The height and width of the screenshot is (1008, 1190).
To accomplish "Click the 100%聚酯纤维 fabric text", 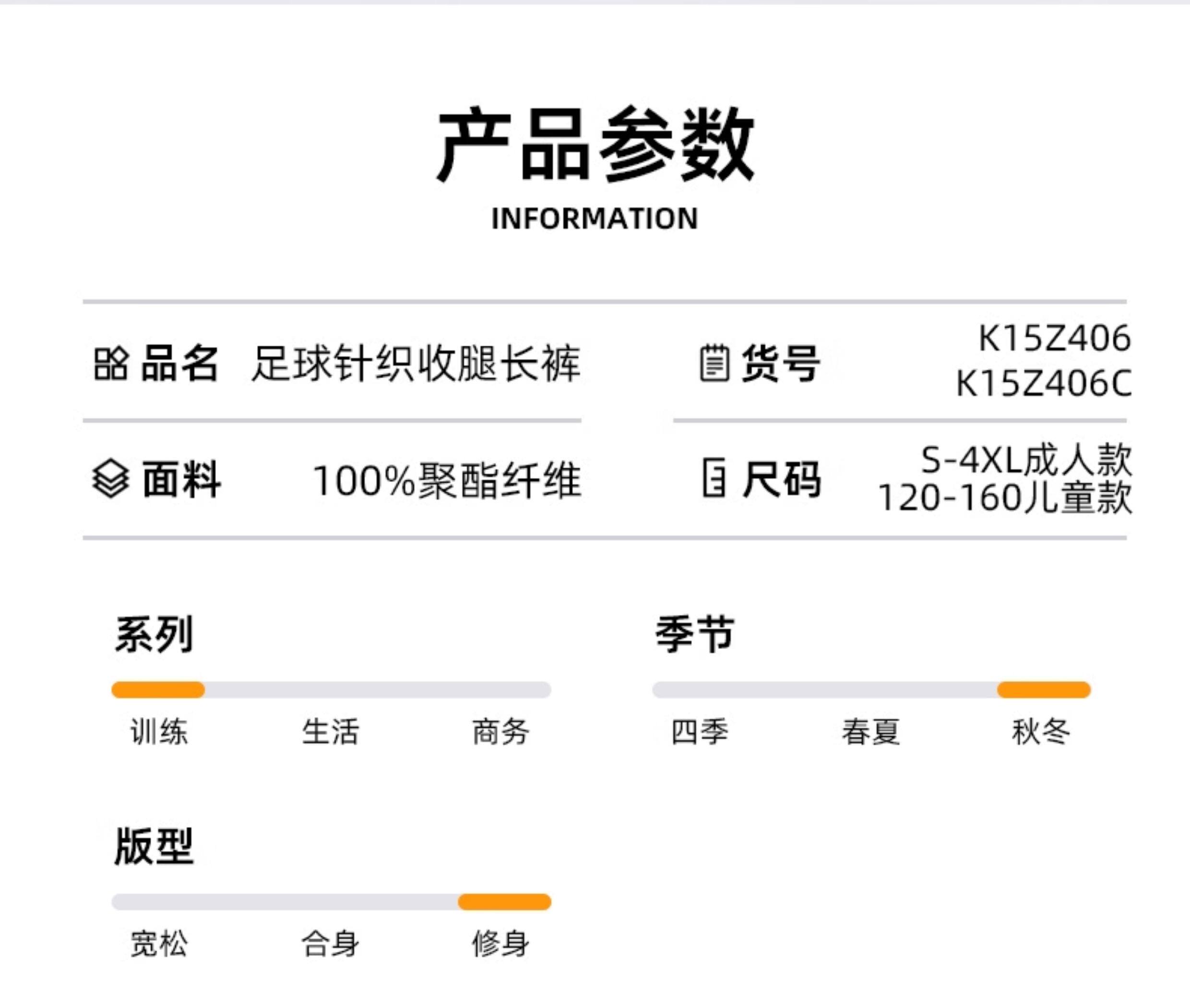I will click(x=447, y=480).
